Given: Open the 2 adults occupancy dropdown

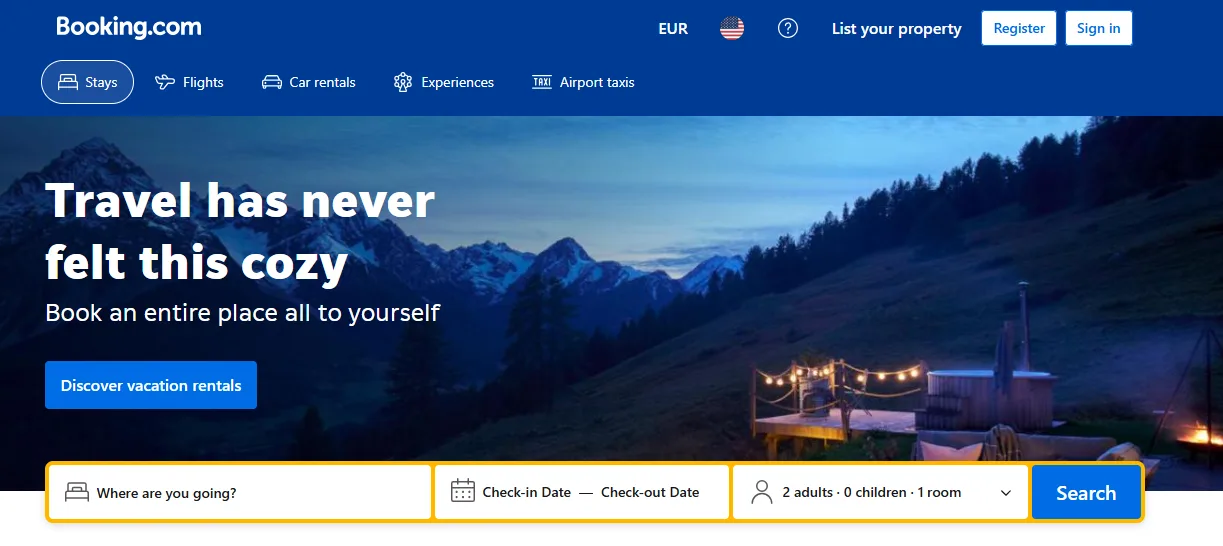Looking at the screenshot, I should (881, 492).
